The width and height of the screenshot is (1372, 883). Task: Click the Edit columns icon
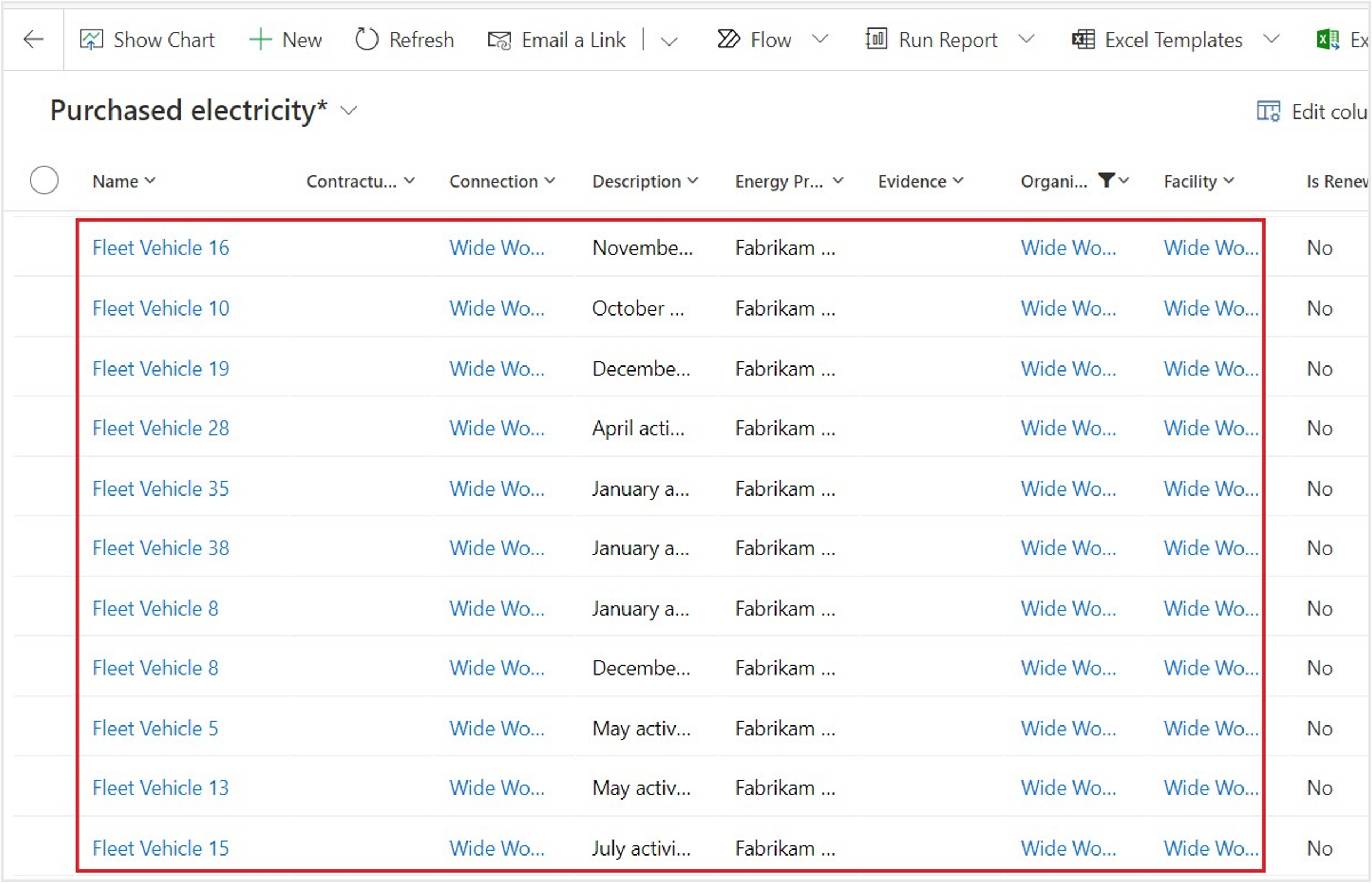coord(1268,111)
